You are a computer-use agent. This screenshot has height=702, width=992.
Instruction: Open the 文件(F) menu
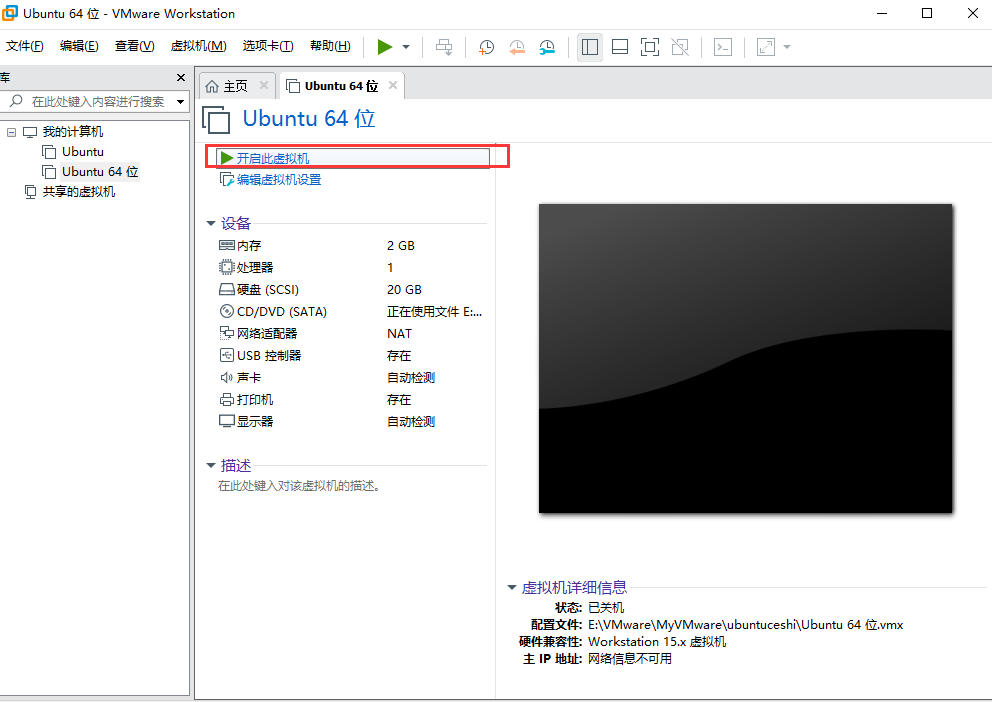coord(25,46)
